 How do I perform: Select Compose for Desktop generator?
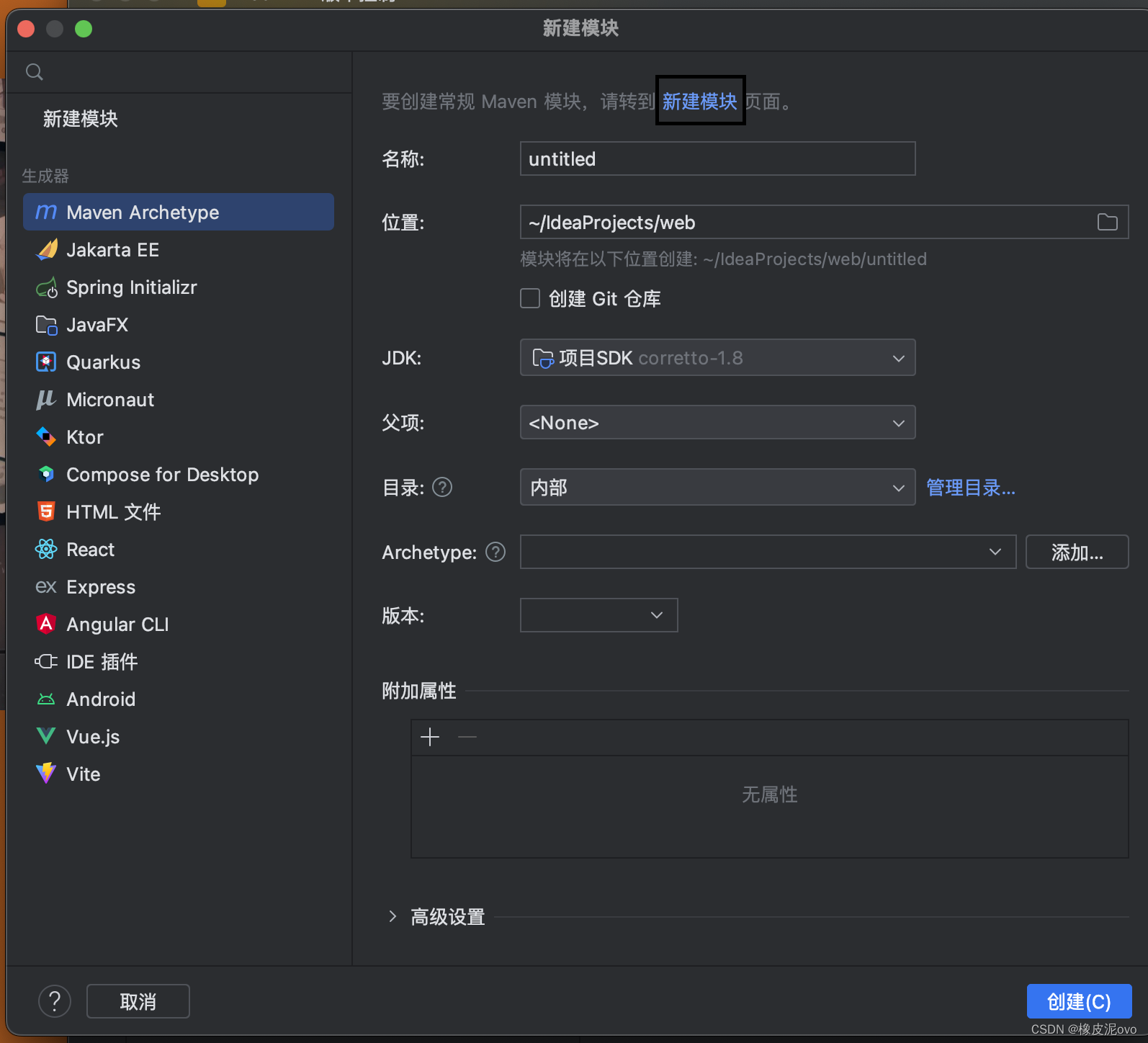[178, 474]
